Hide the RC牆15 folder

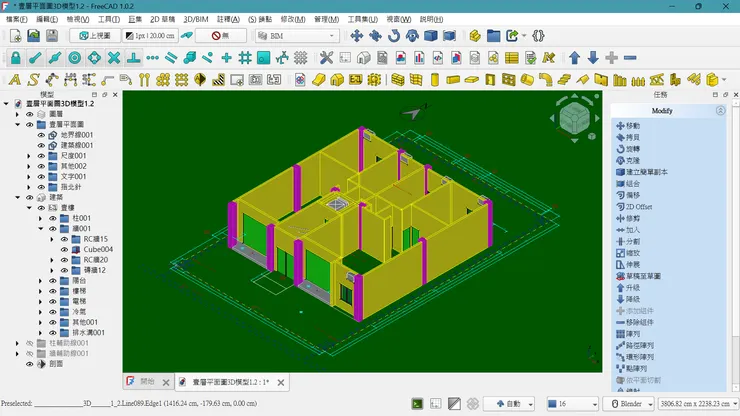pyautogui.click(x=64, y=239)
